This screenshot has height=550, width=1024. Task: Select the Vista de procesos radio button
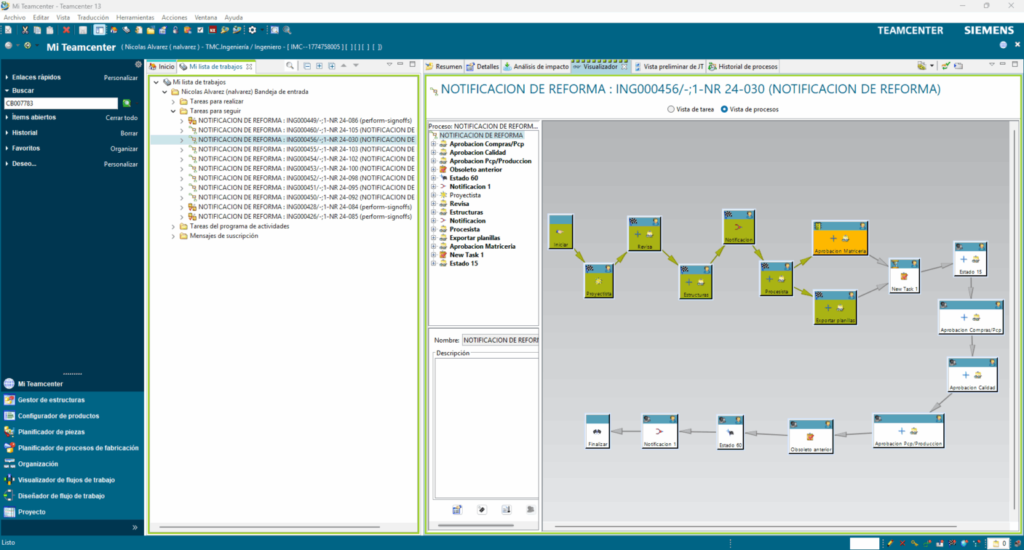pos(725,108)
